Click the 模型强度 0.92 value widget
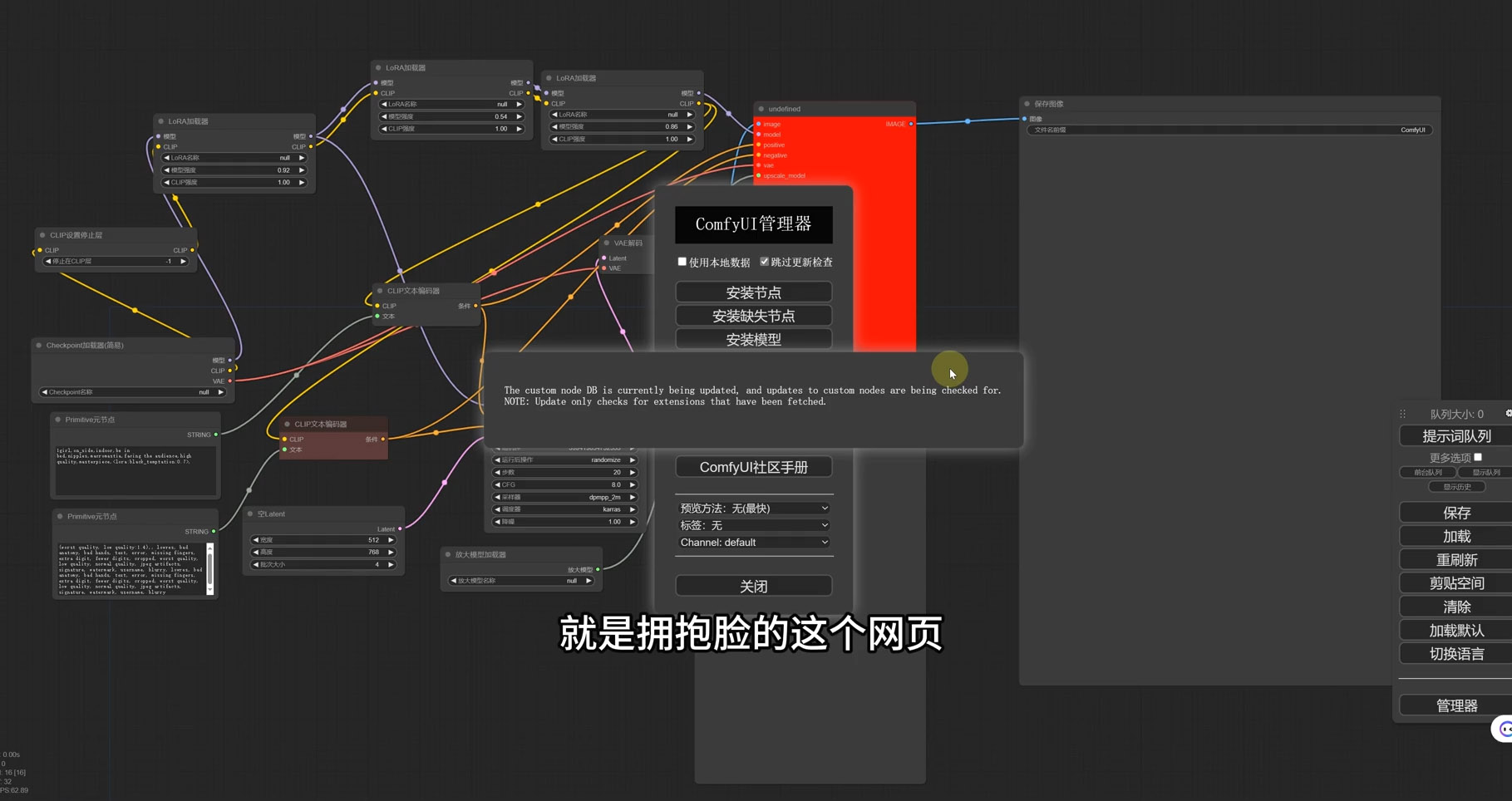1512x801 pixels. tap(234, 170)
